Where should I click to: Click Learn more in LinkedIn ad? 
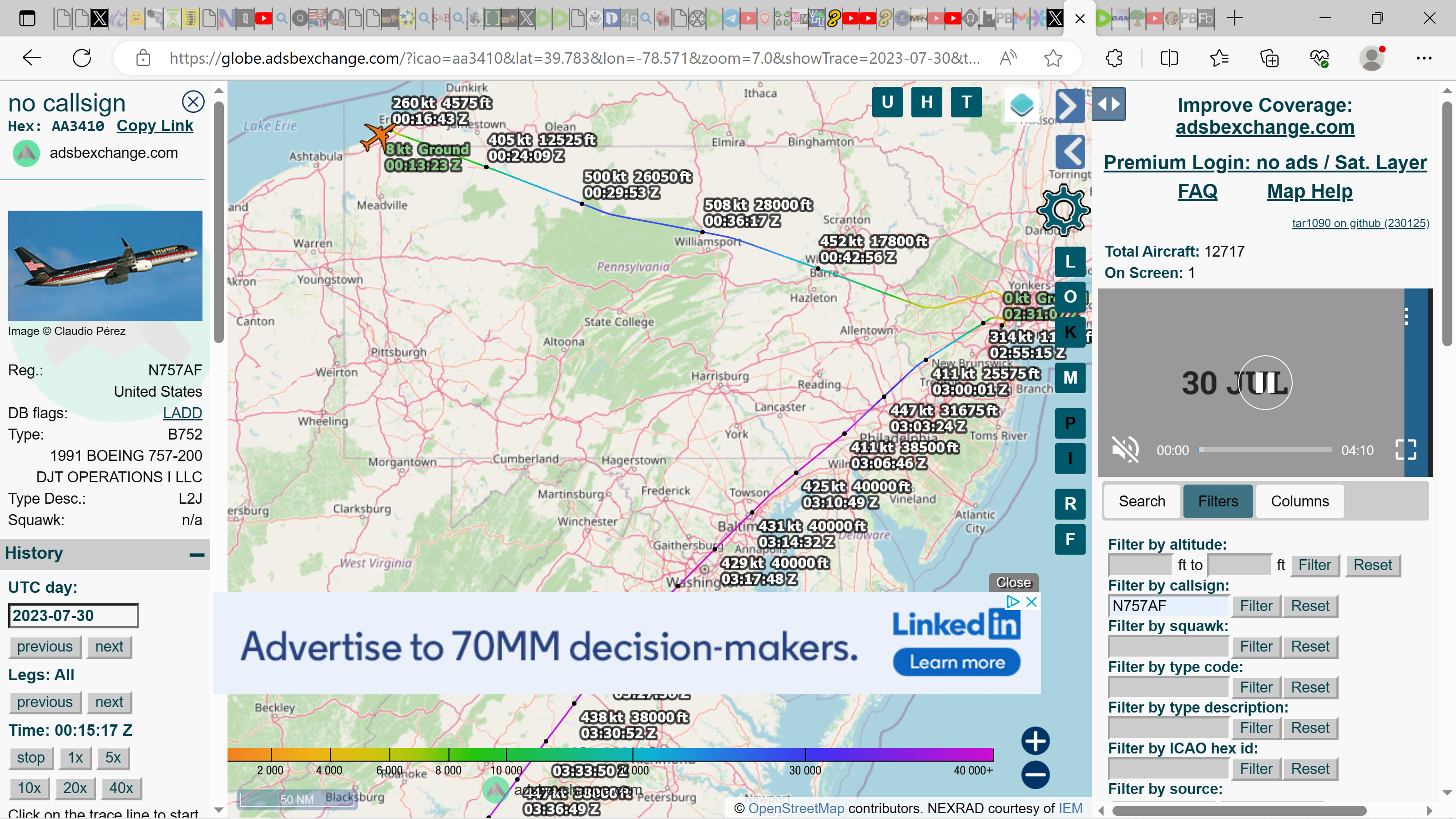point(957,662)
